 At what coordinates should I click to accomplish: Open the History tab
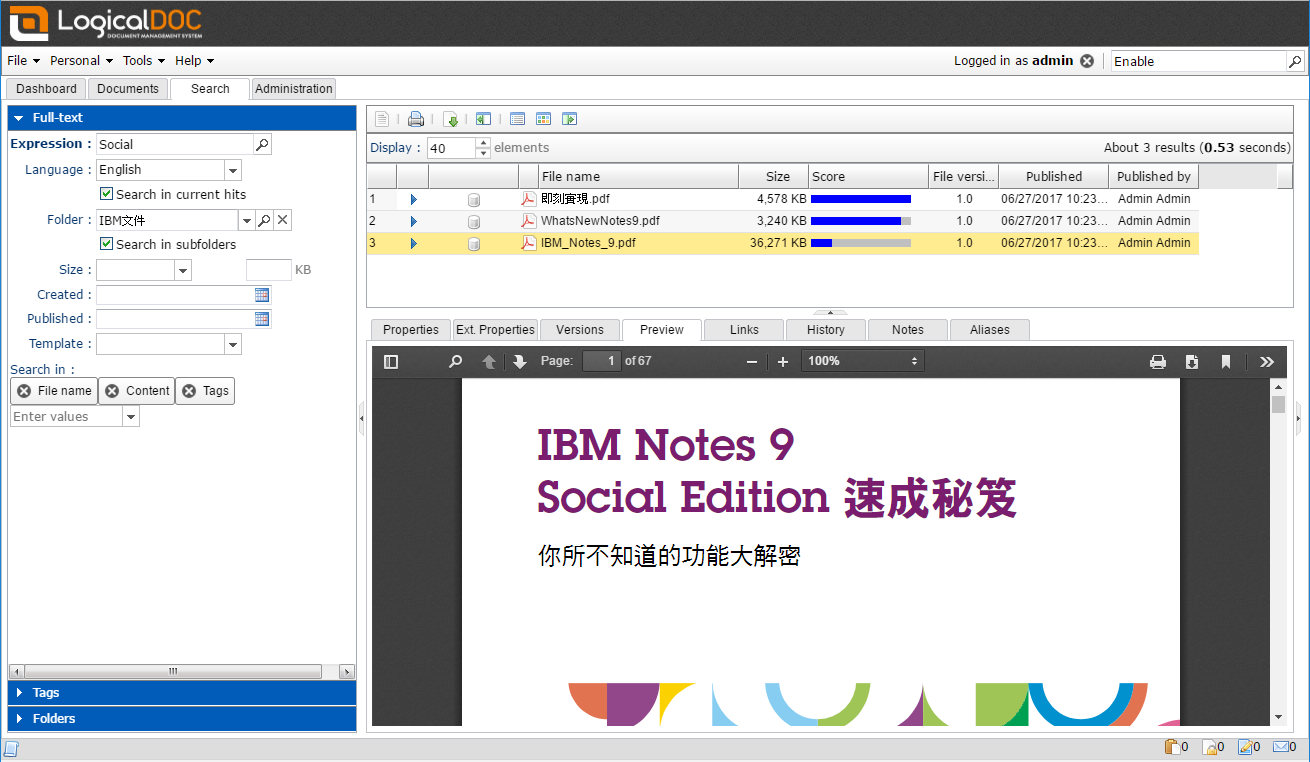point(826,330)
